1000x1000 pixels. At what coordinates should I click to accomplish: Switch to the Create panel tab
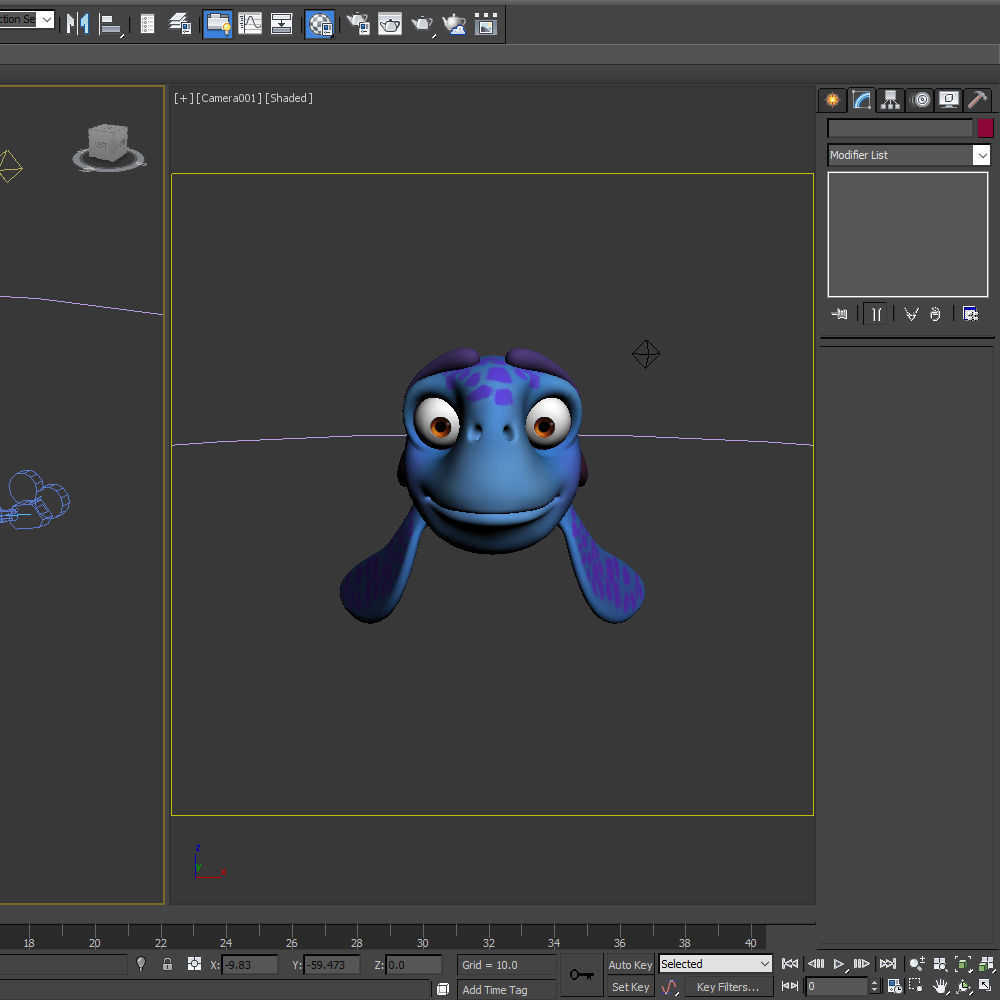coord(832,100)
